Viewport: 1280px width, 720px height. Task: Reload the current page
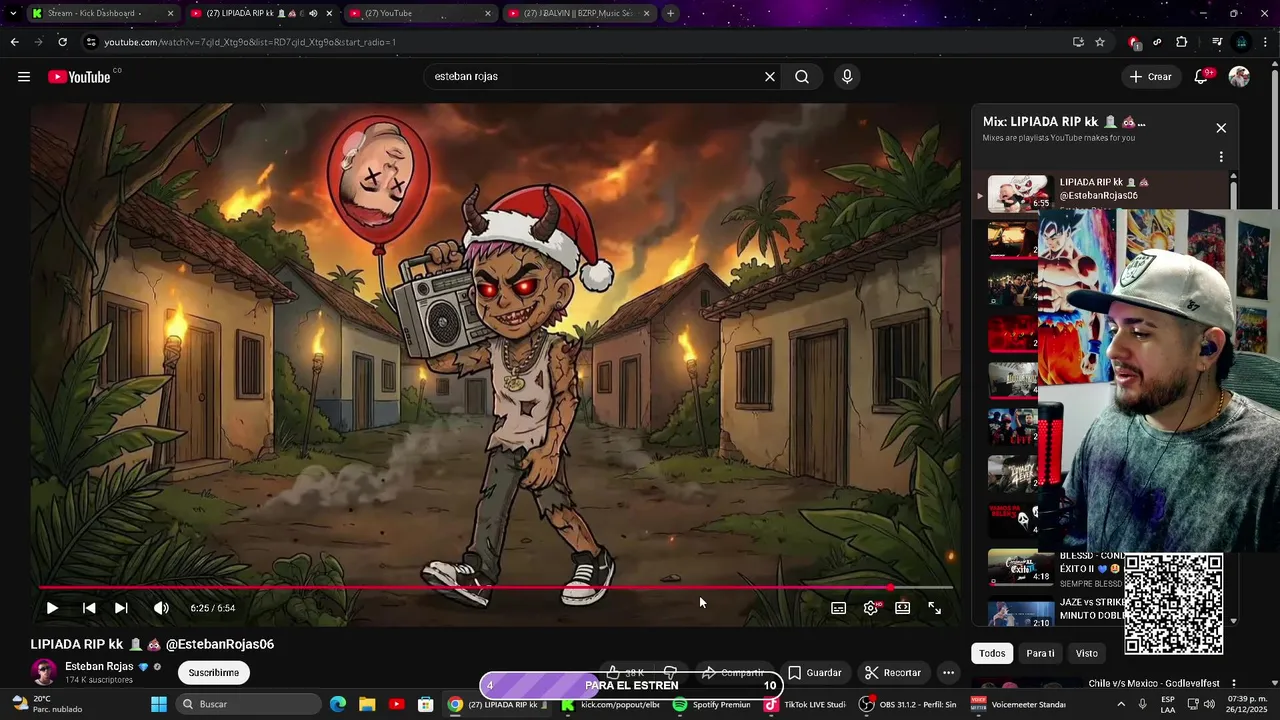[x=62, y=42]
